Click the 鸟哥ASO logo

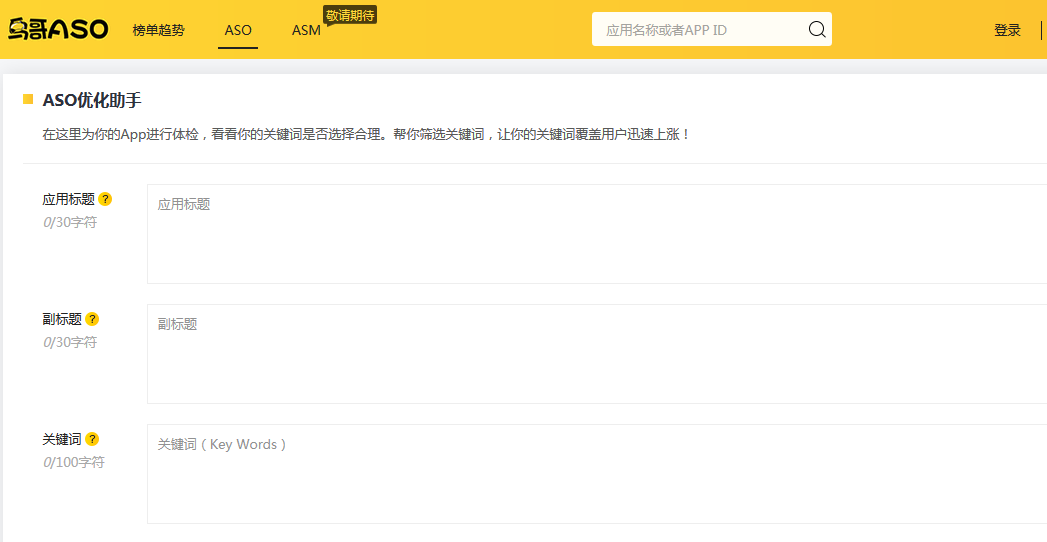tap(58, 30)
